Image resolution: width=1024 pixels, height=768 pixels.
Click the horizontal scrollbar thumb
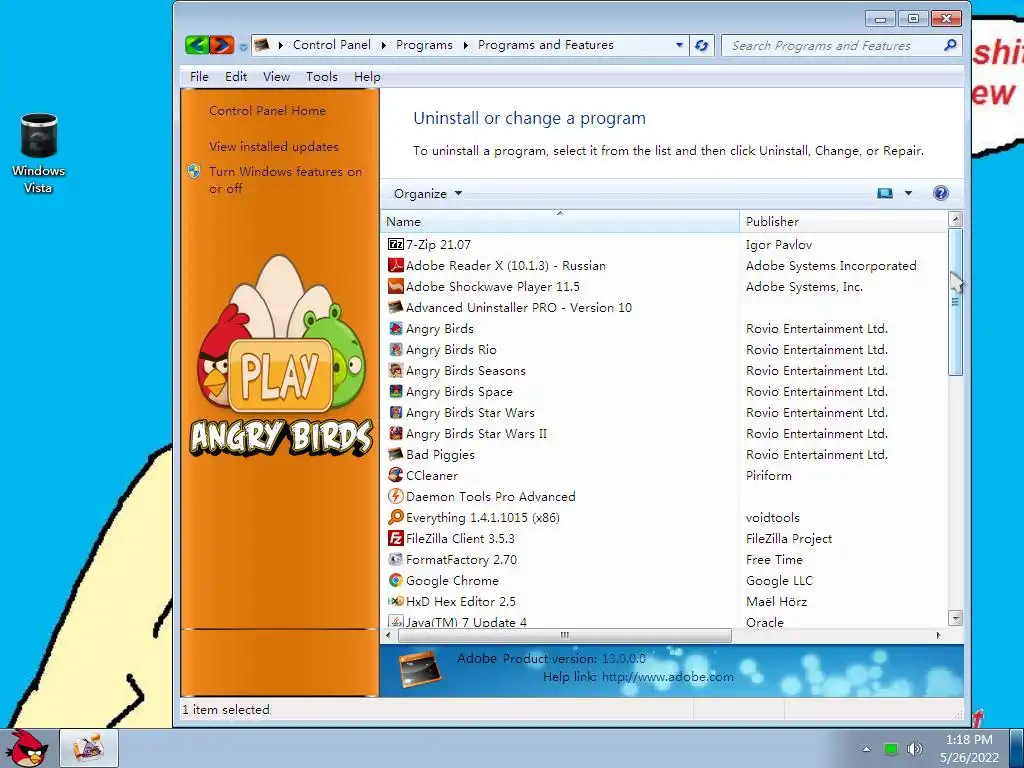click(564, 635)
